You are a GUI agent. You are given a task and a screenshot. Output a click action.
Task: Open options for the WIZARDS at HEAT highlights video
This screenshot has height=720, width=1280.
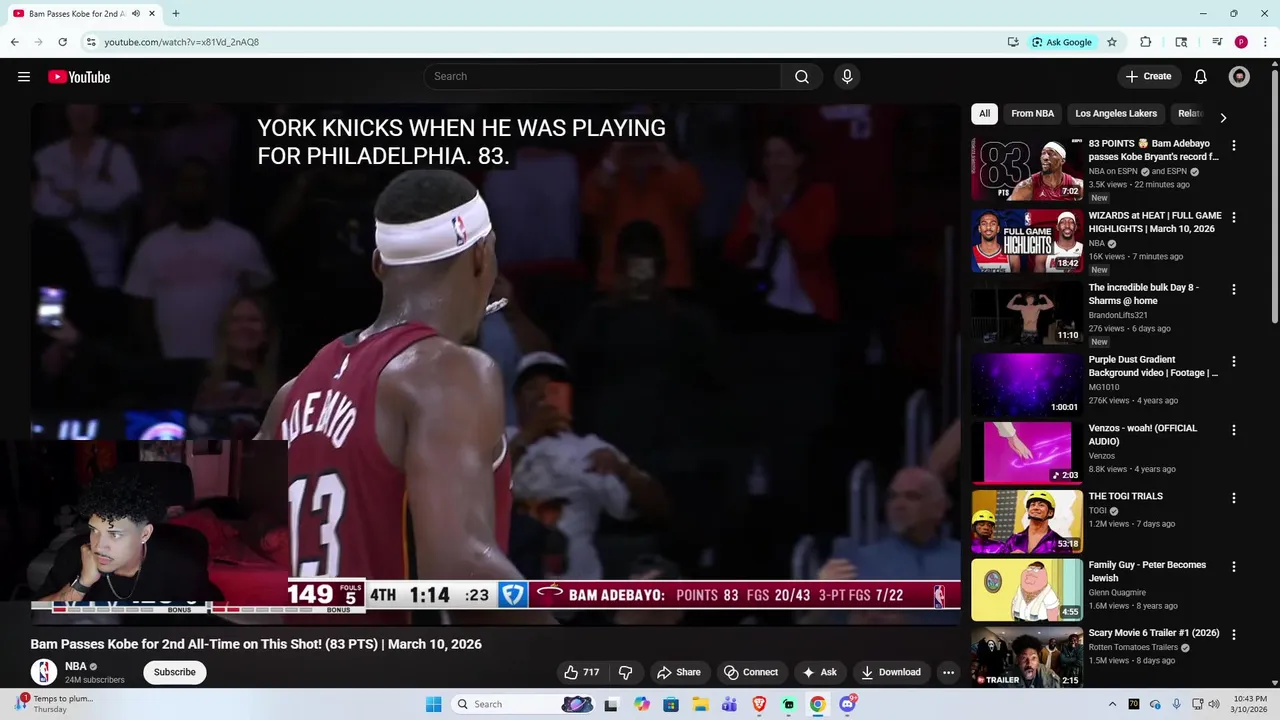1233,217
